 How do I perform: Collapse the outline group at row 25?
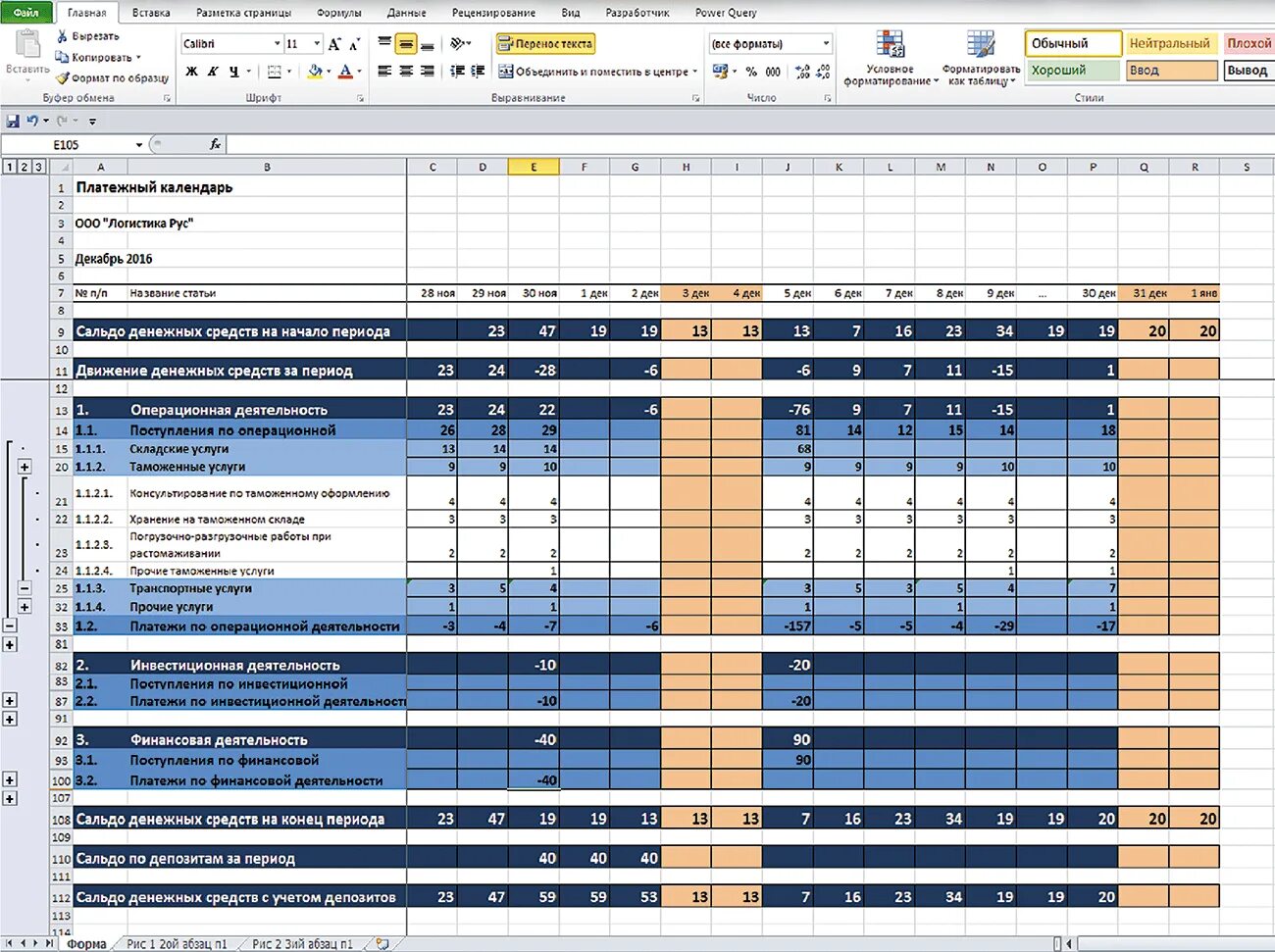pos(25,588)
